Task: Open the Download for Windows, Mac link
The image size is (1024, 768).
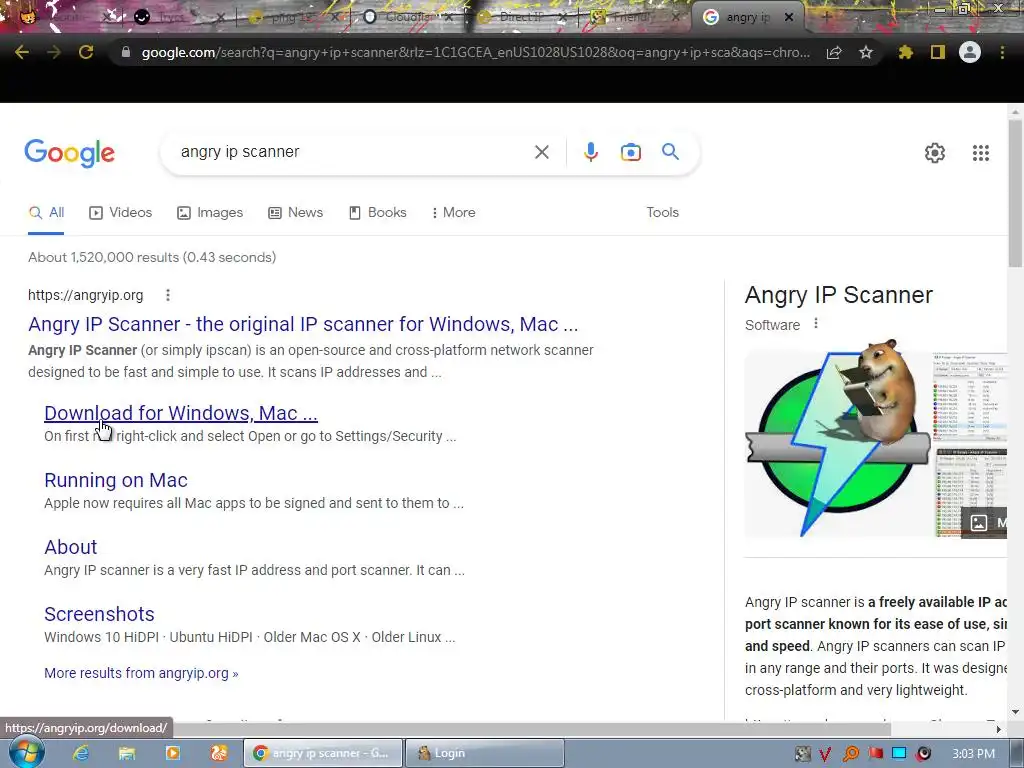Action: pyautogui.click(x=181, y=413)
